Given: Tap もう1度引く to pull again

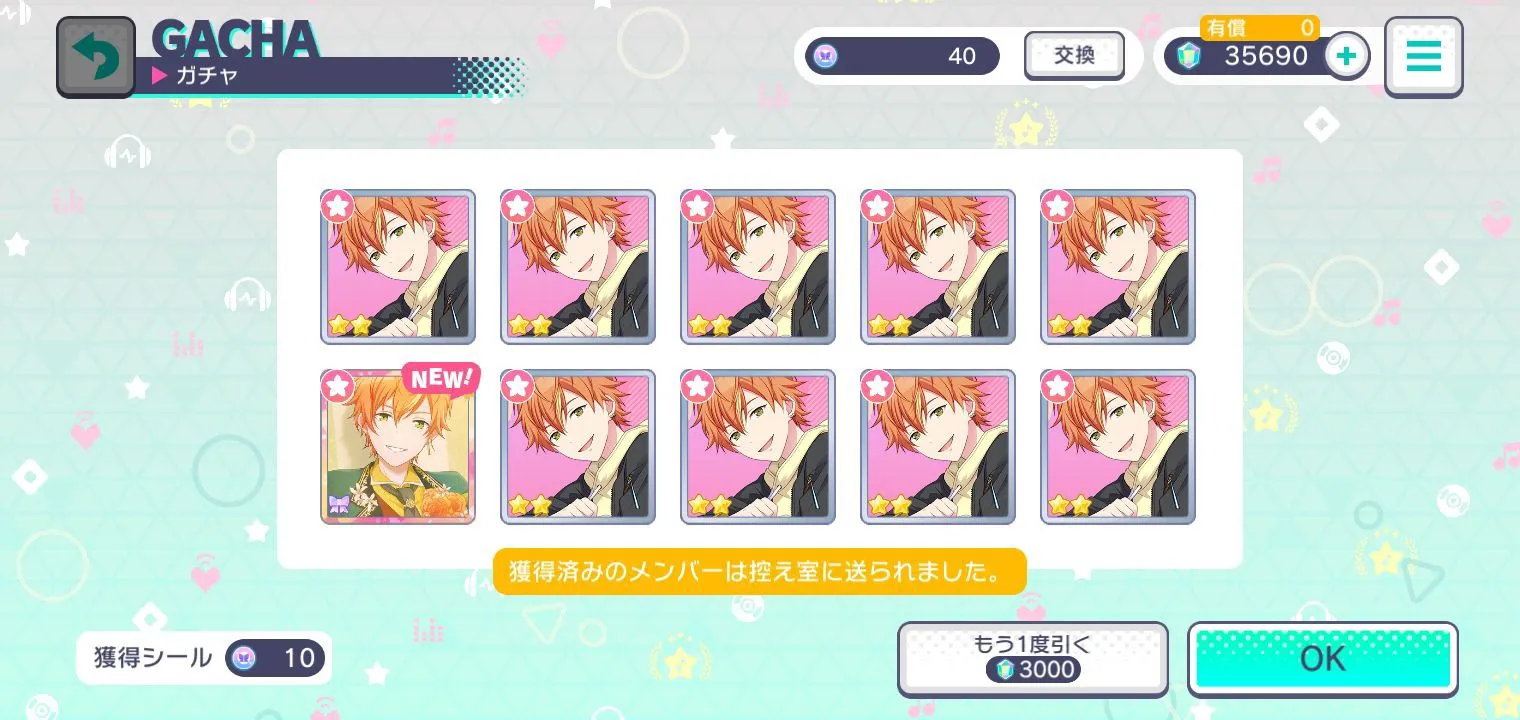Looking at the screenshot, I should (1033, 658).
